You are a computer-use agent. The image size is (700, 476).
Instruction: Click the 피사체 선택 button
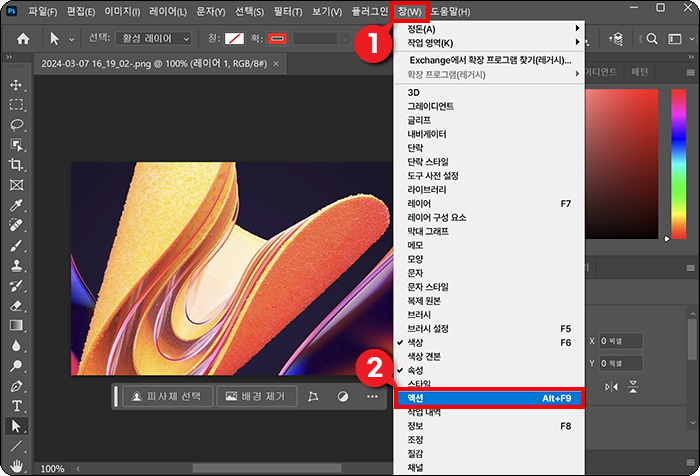[x=167, y=397]
